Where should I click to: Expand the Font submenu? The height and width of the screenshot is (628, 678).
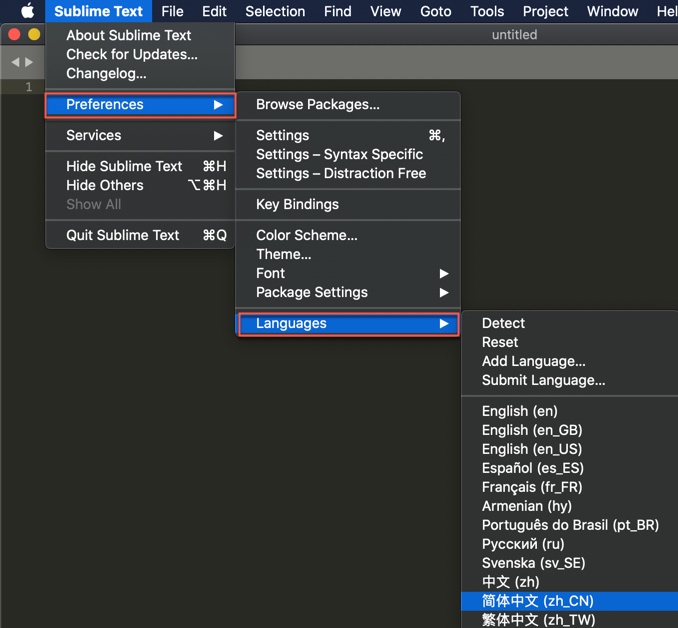click(x=348, y=273)
